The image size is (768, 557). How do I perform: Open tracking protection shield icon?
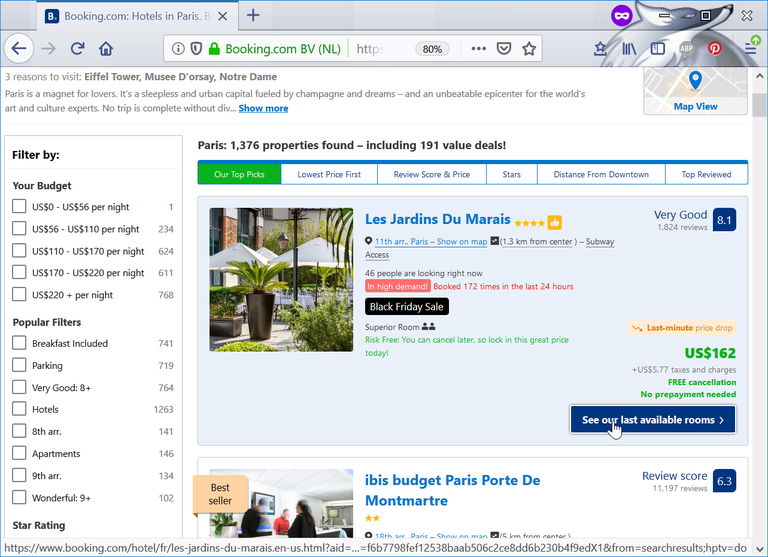pos(196,48)
